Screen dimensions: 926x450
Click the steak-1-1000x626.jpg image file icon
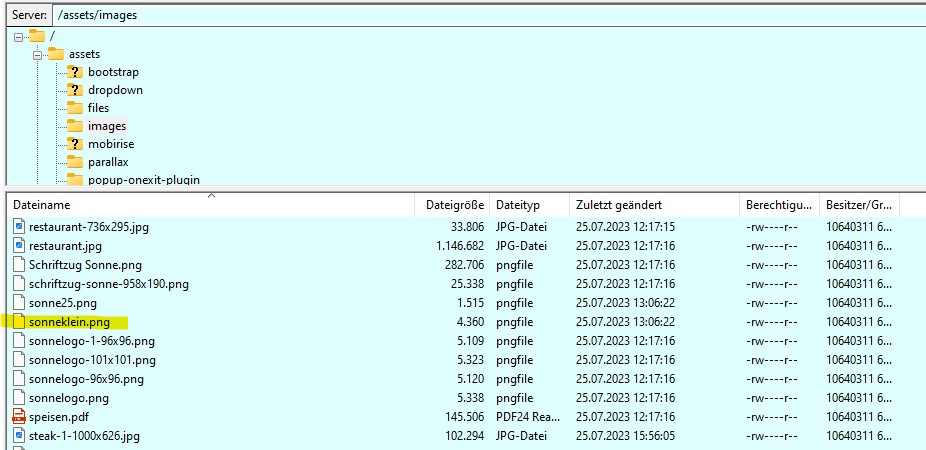click(19, 436)
